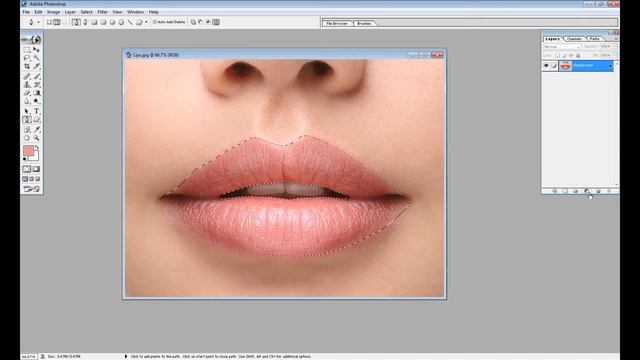Click the Background layer thumbnail
The height and width of the screenshot is (360, 640).
(565, 66)
